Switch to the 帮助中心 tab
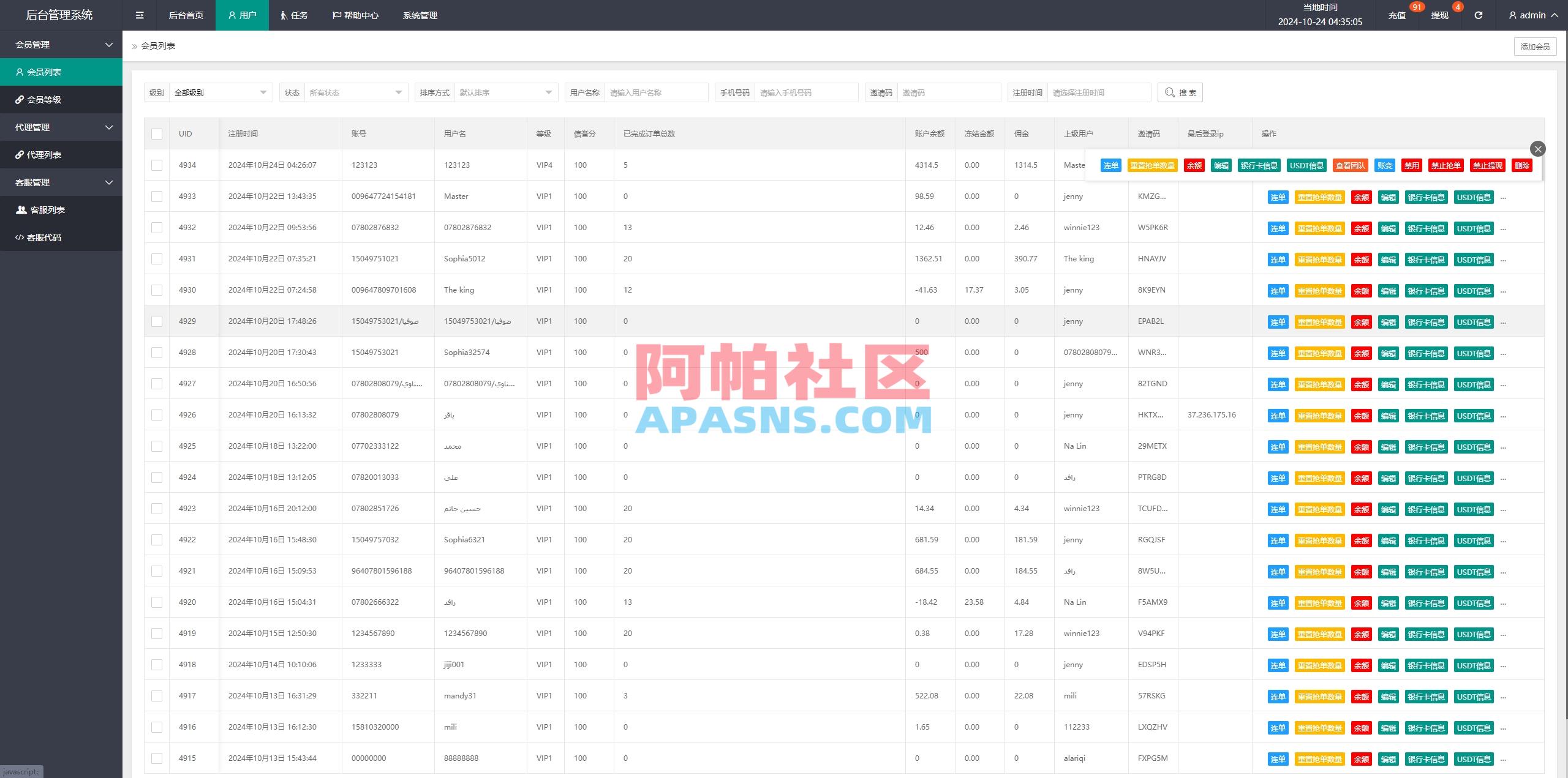 pyautogui.click(x=355, y=15)
